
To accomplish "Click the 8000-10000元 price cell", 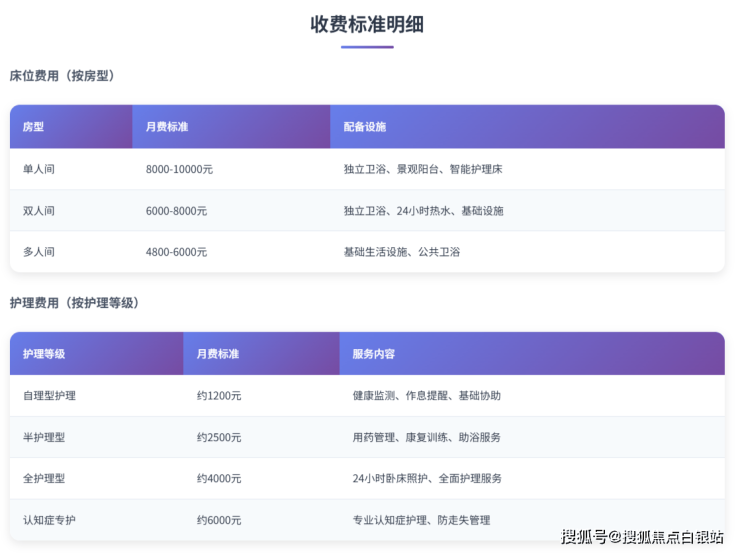I will tap(179, 170).
